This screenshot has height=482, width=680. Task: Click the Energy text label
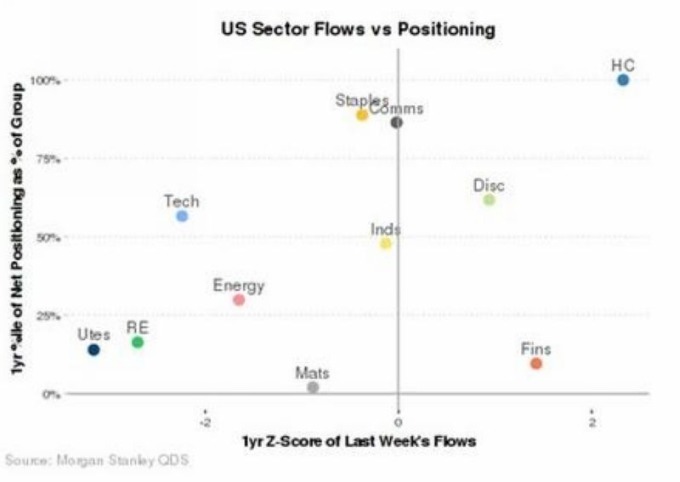(x=239, y=286)
